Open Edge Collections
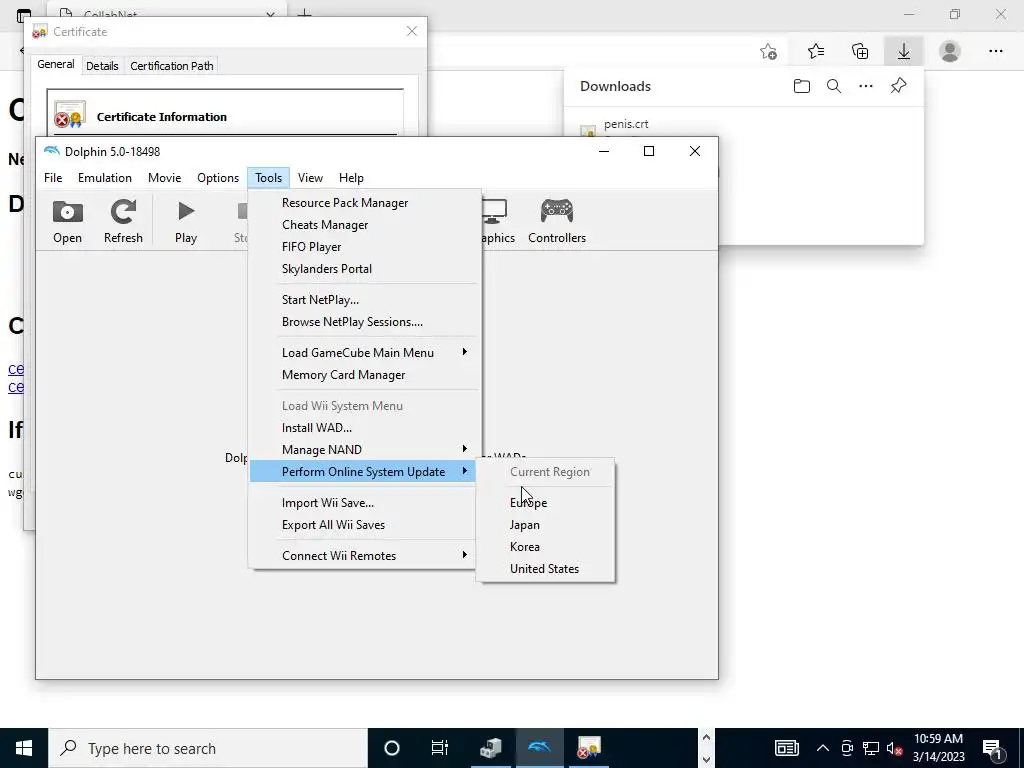 860,51
